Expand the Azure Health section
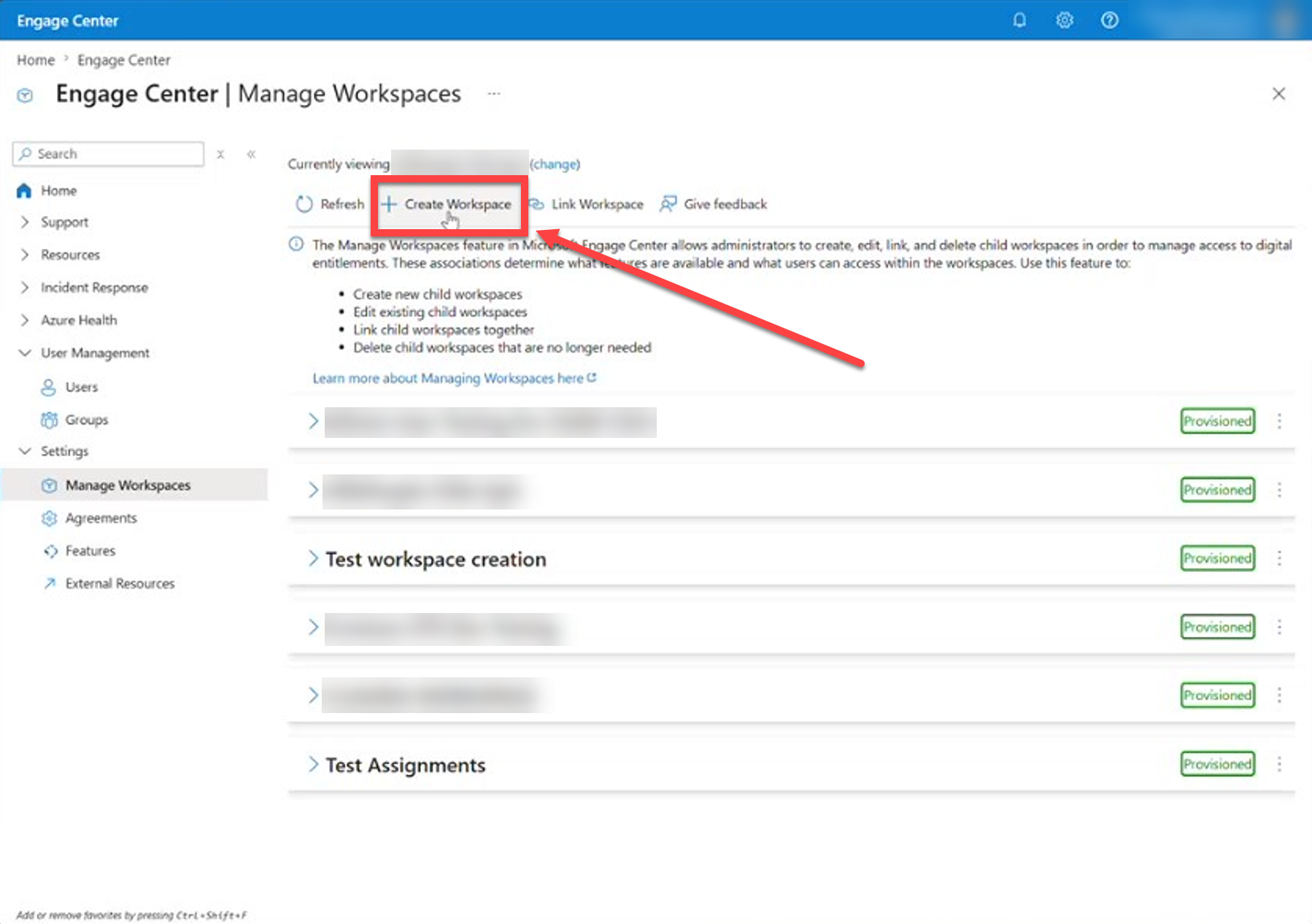 (x=25, y=320)
